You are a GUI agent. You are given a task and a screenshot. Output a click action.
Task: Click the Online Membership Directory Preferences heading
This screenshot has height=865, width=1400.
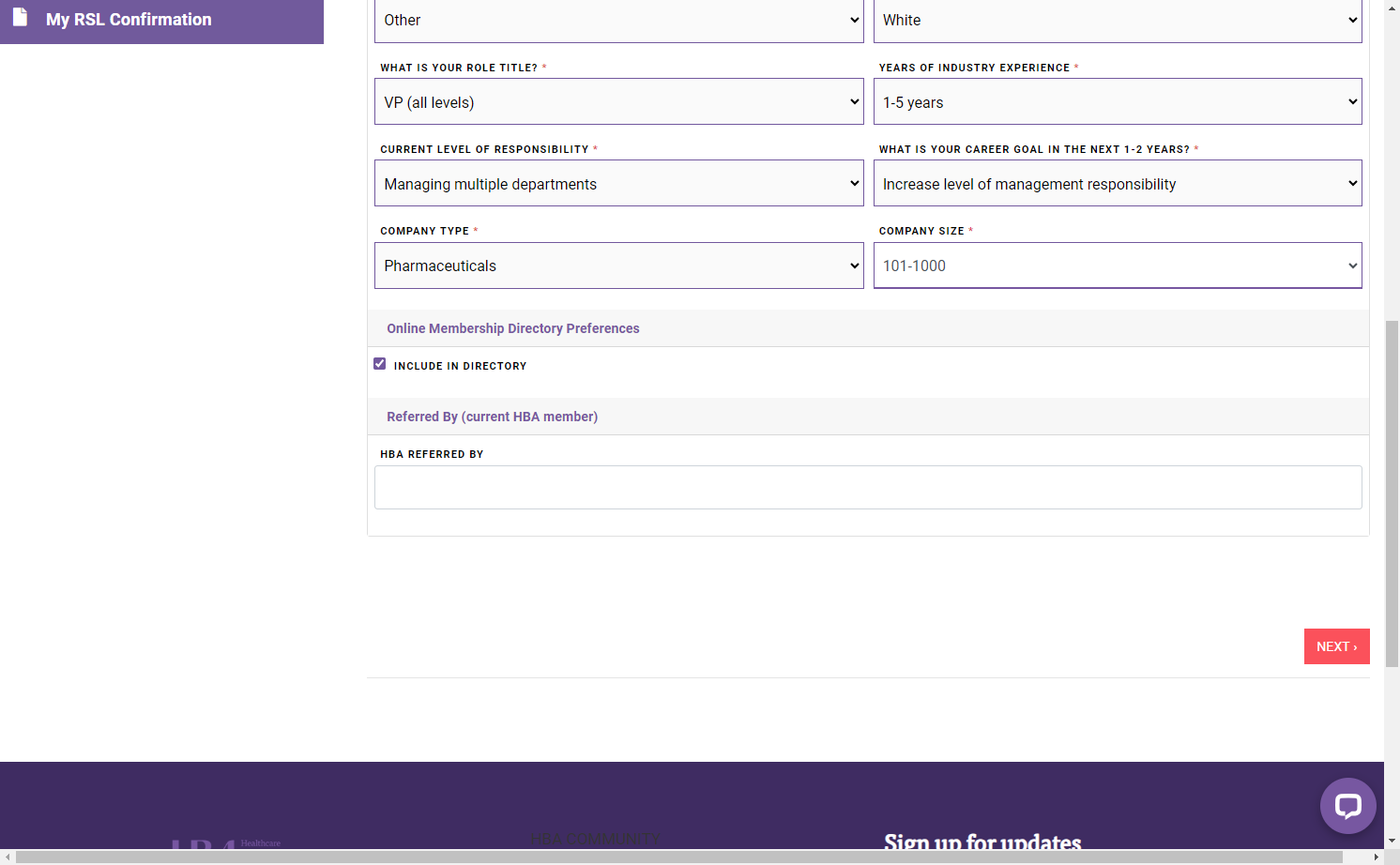click(x=513, y=328)
